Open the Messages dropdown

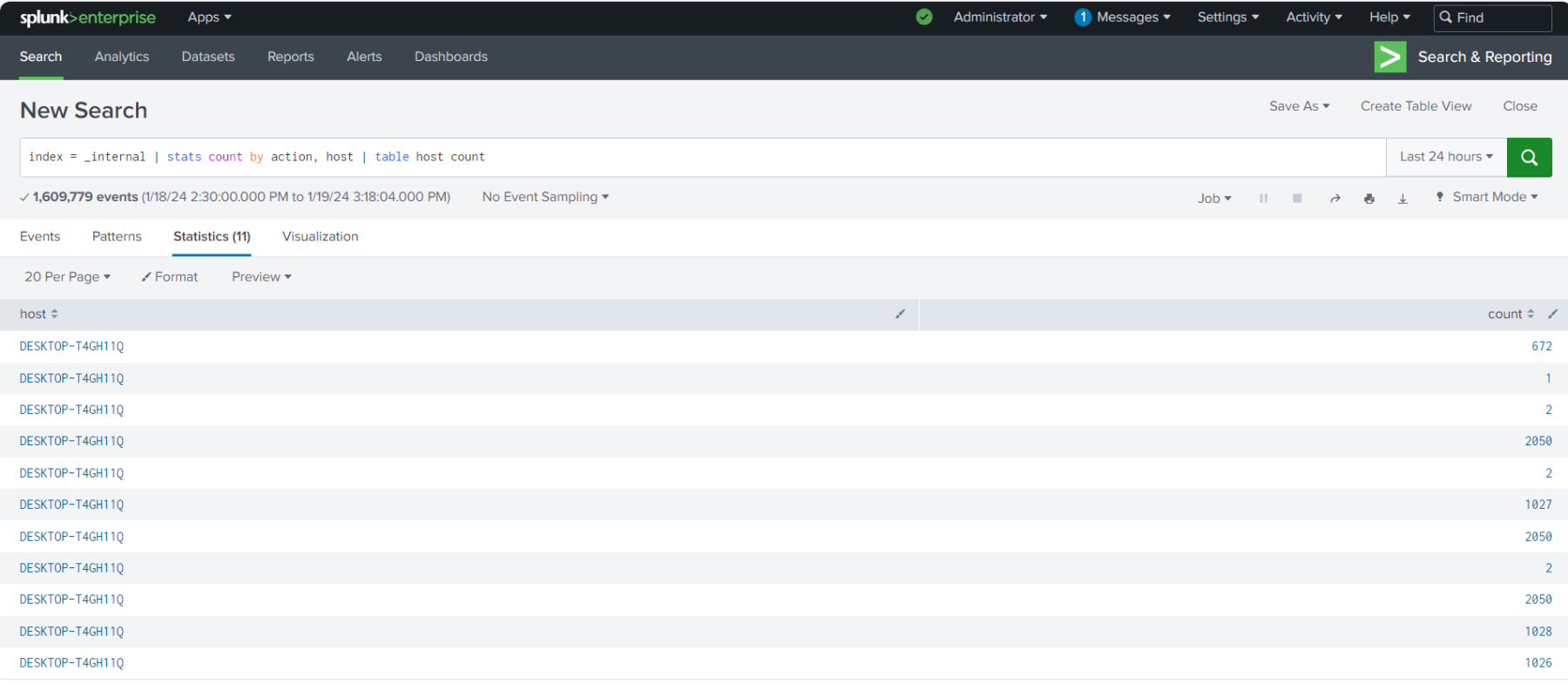tap(1133, 17)
